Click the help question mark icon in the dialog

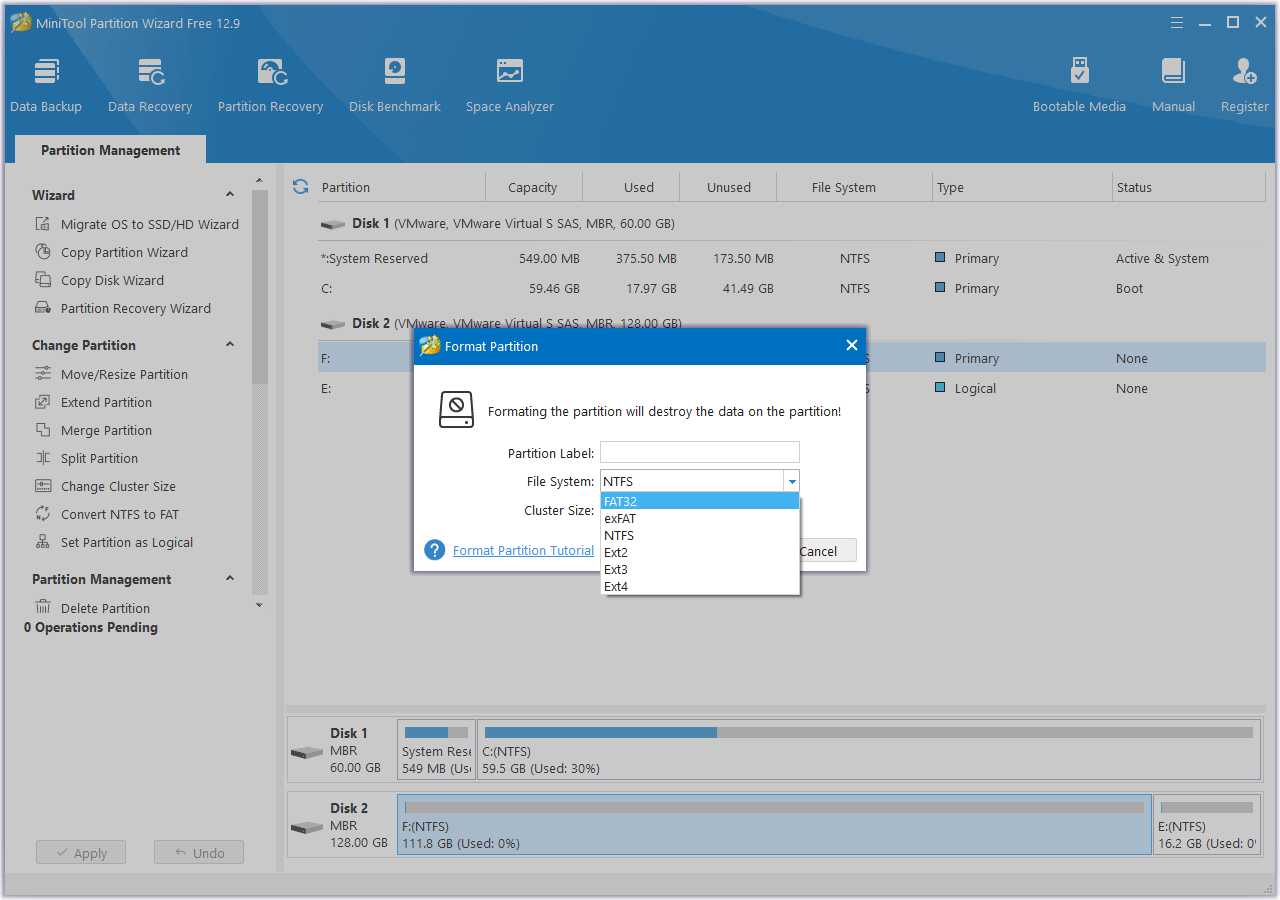pyautogui.click(x=434, y=550)
